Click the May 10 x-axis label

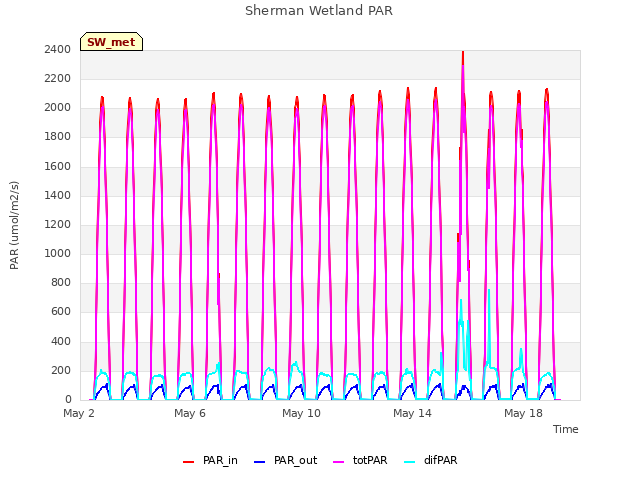(x=301, y=413)
